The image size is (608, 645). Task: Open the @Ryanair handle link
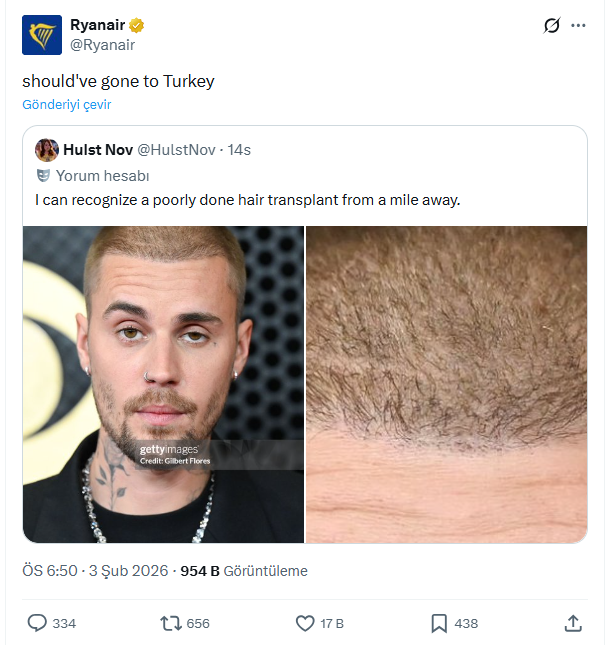point(102,44)
